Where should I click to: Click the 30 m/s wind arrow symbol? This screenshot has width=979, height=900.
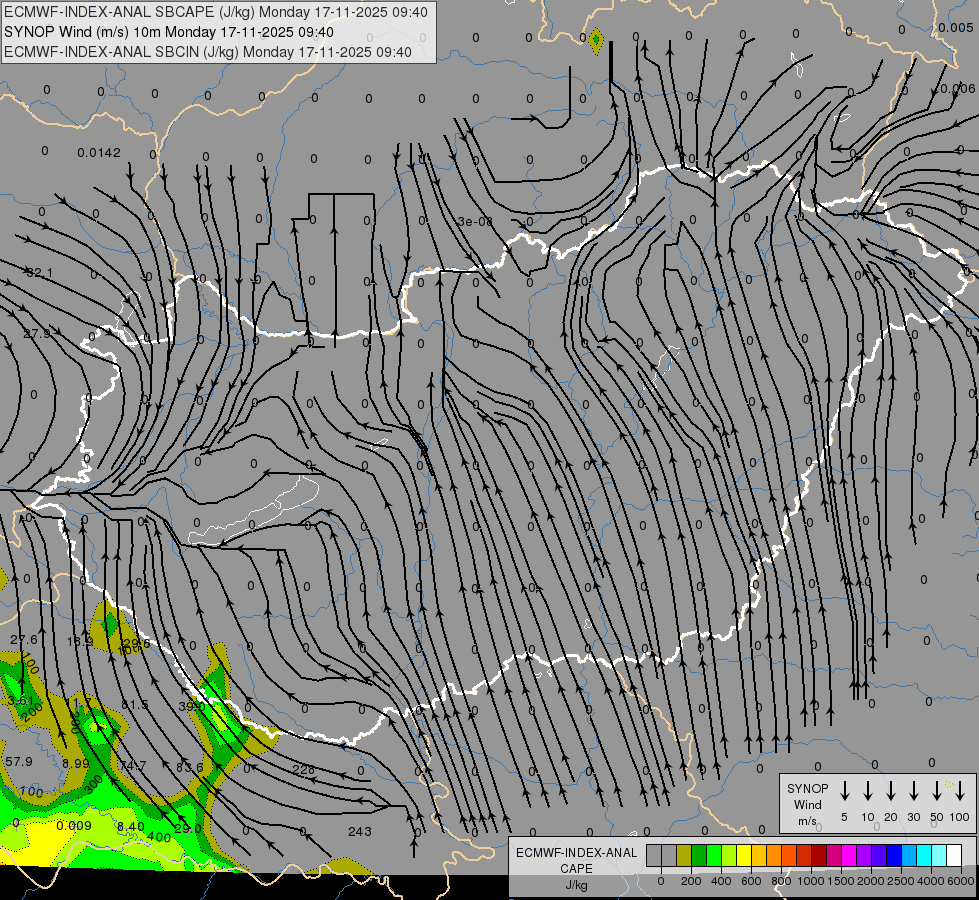pyautogui.click(x=913, y=791)
